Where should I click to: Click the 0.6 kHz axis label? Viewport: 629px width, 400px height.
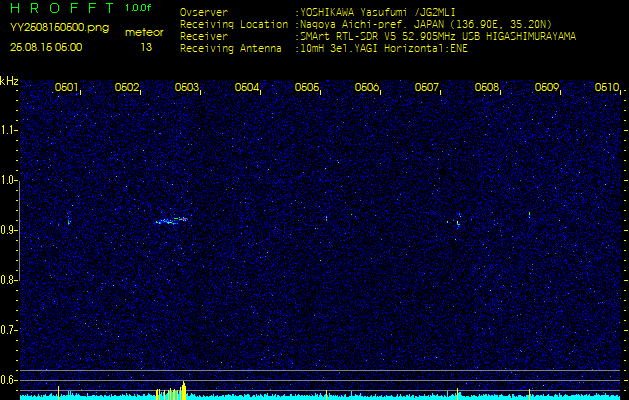[x=8, y=380]
